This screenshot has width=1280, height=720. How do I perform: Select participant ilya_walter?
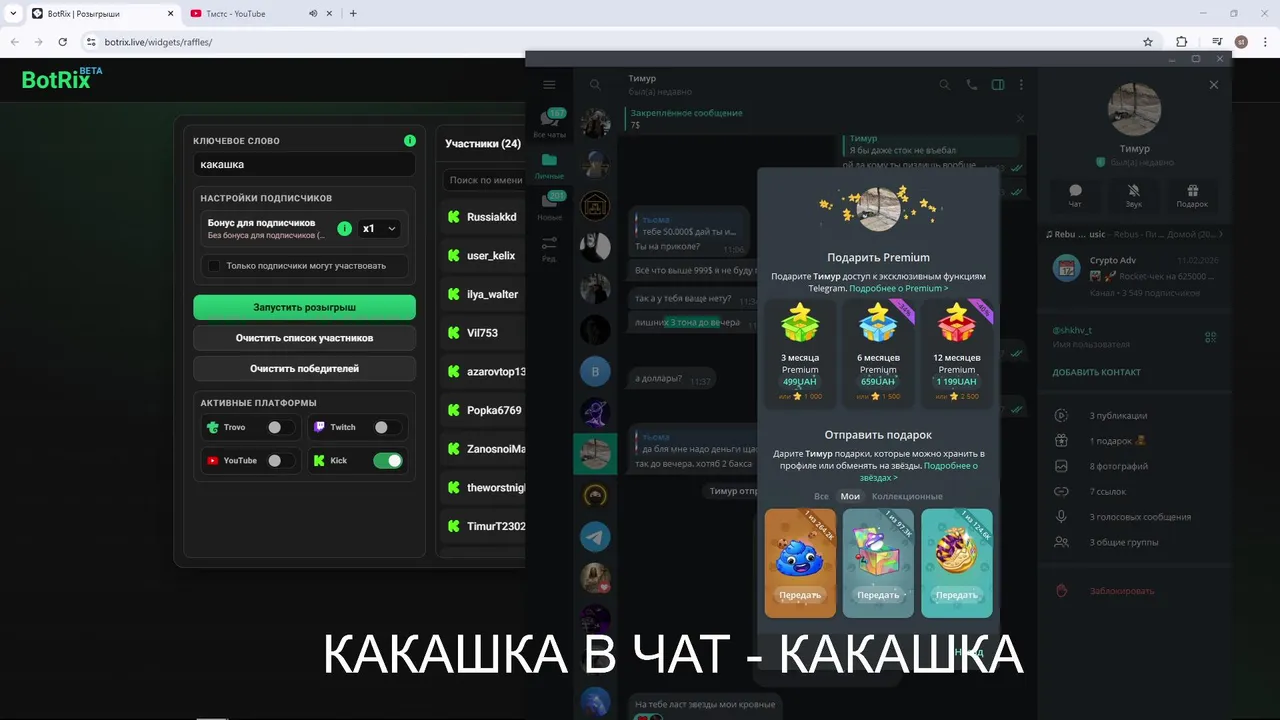pyautogui.click(x=484, y=294)
